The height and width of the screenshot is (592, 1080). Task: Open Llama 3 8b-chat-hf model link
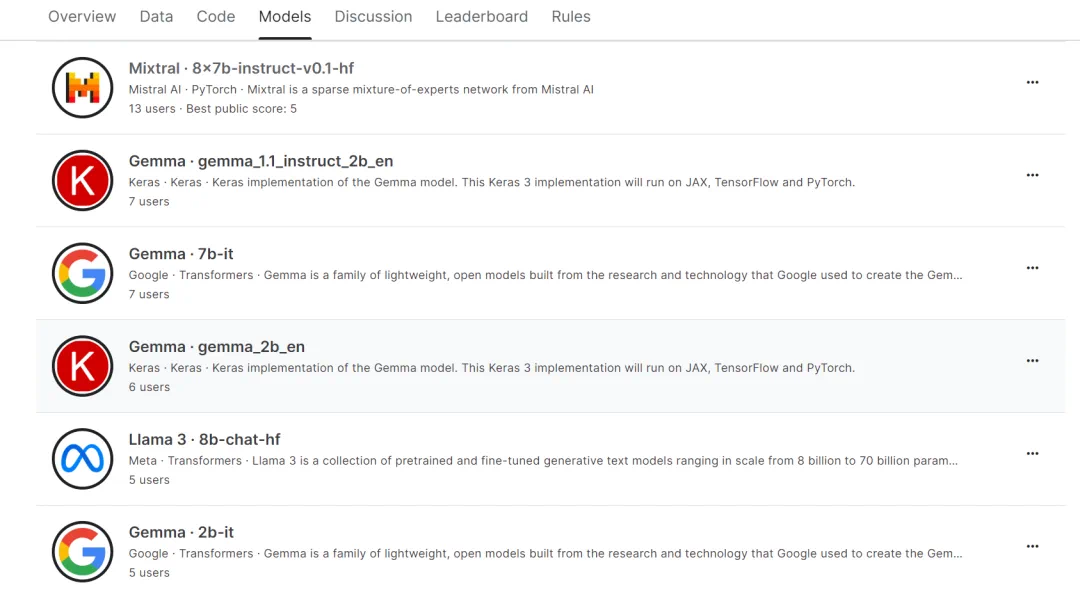204,440
